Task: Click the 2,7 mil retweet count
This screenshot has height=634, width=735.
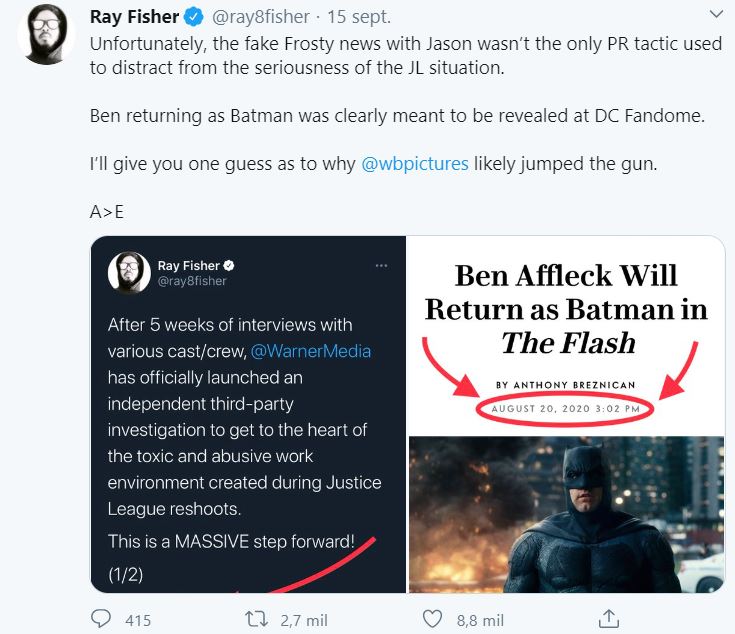Action: (304, 620)
